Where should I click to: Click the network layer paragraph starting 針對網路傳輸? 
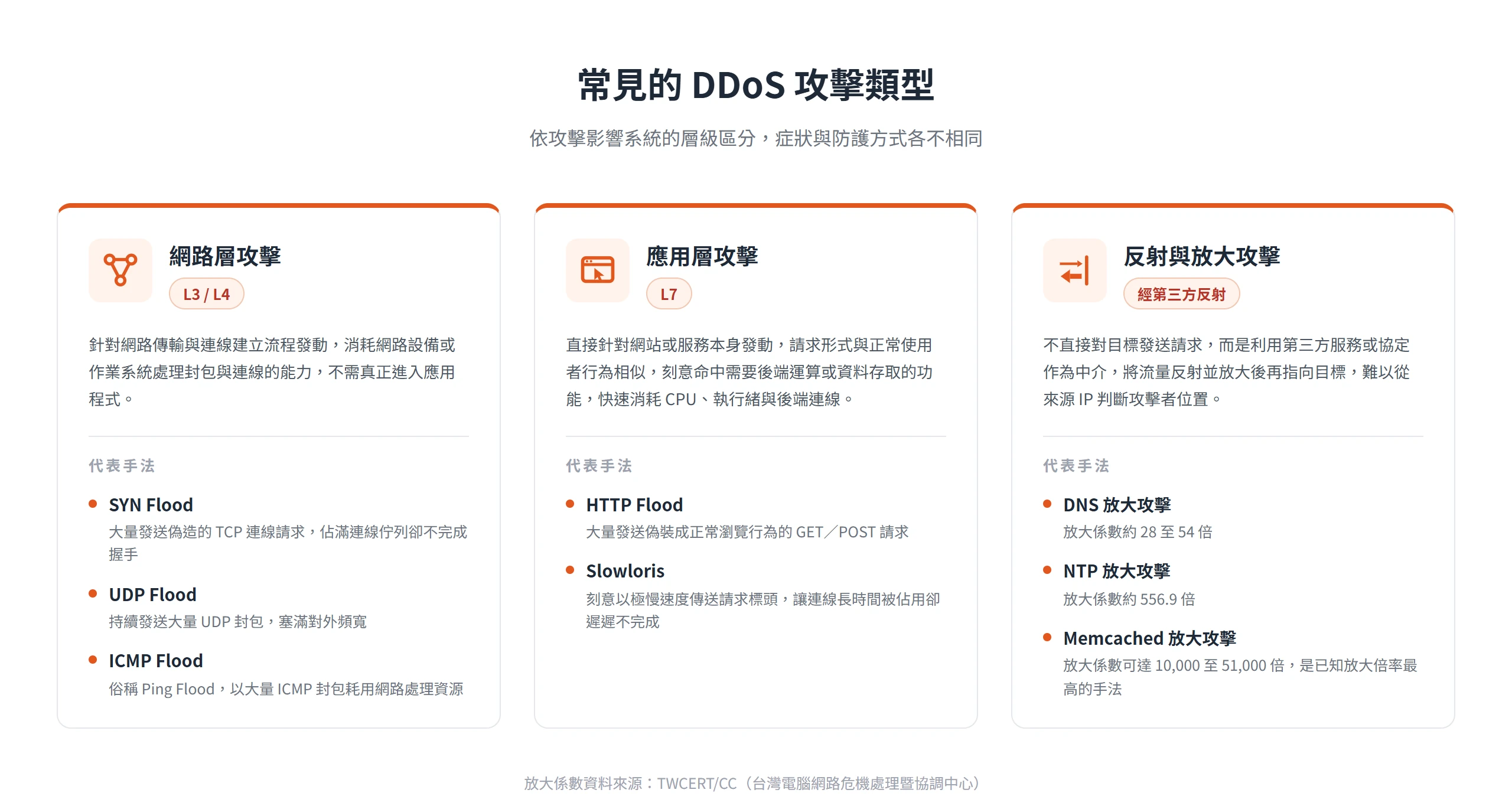272,372
